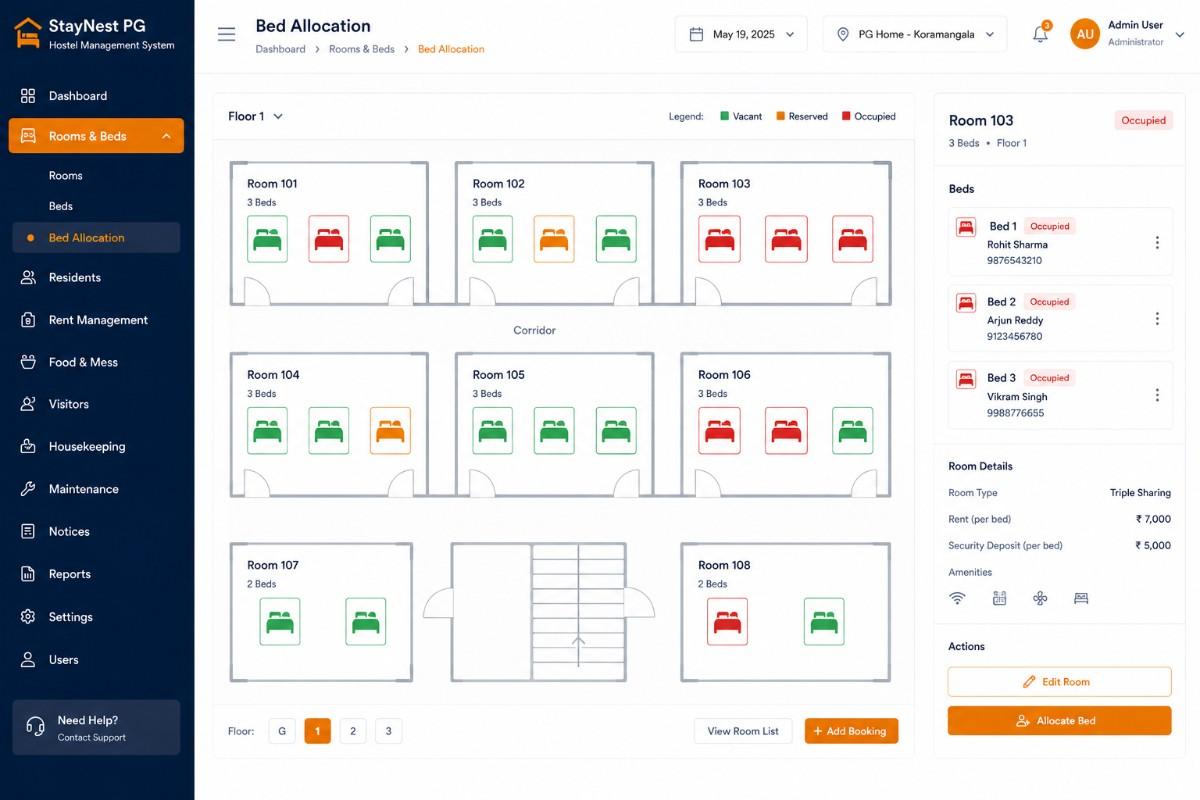The image size is (1200, 800).
Task: Click the bed amenity icon
Action: coord(1081,598)
